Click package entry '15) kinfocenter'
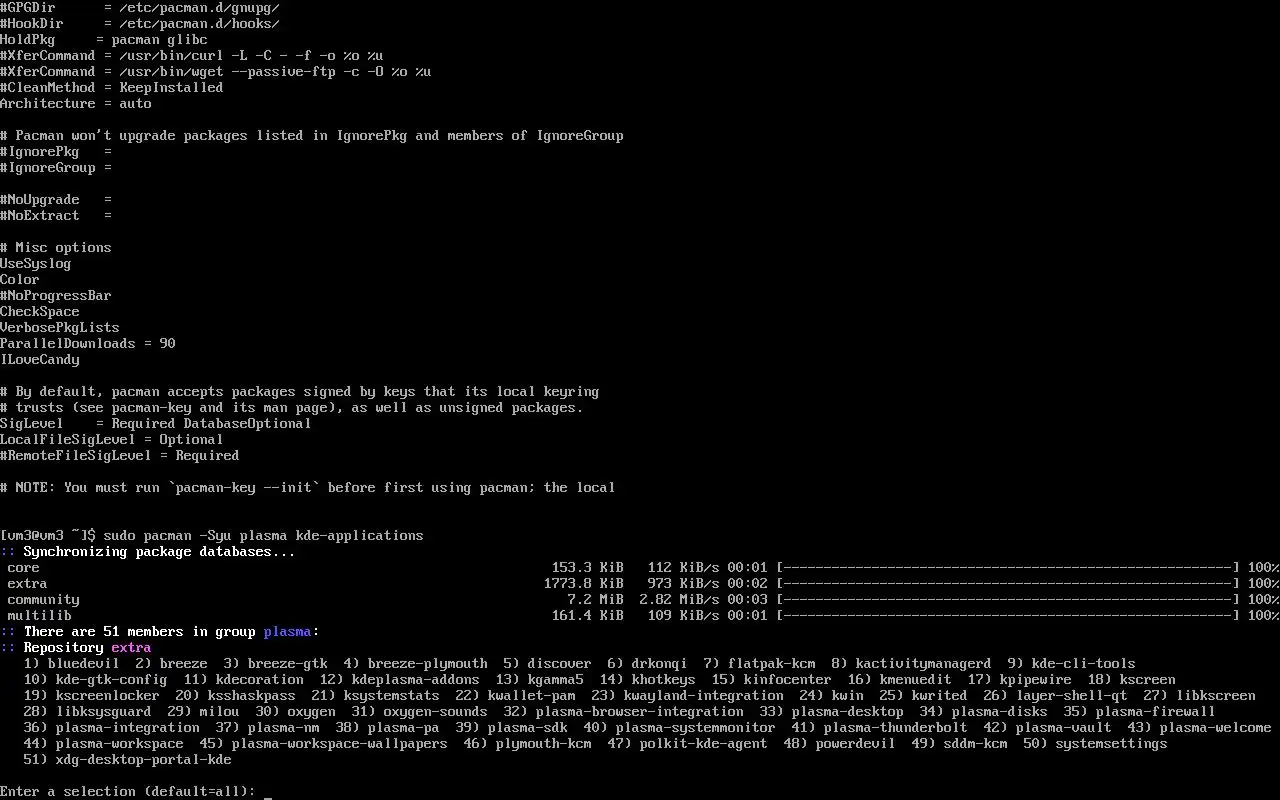 (772, 680)
